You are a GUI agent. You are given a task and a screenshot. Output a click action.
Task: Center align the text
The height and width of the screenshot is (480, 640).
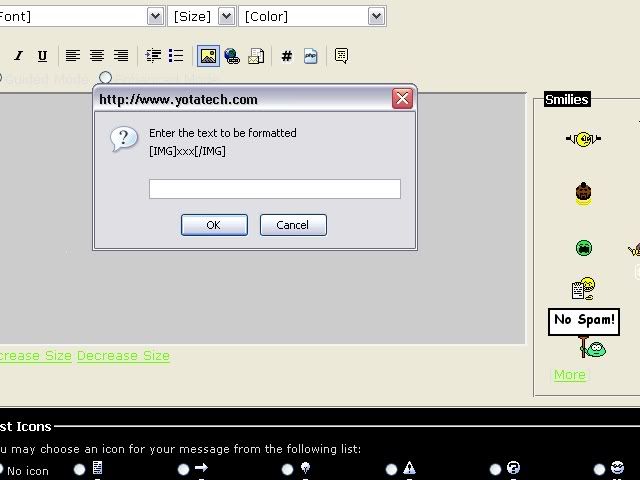click(97, 56)
